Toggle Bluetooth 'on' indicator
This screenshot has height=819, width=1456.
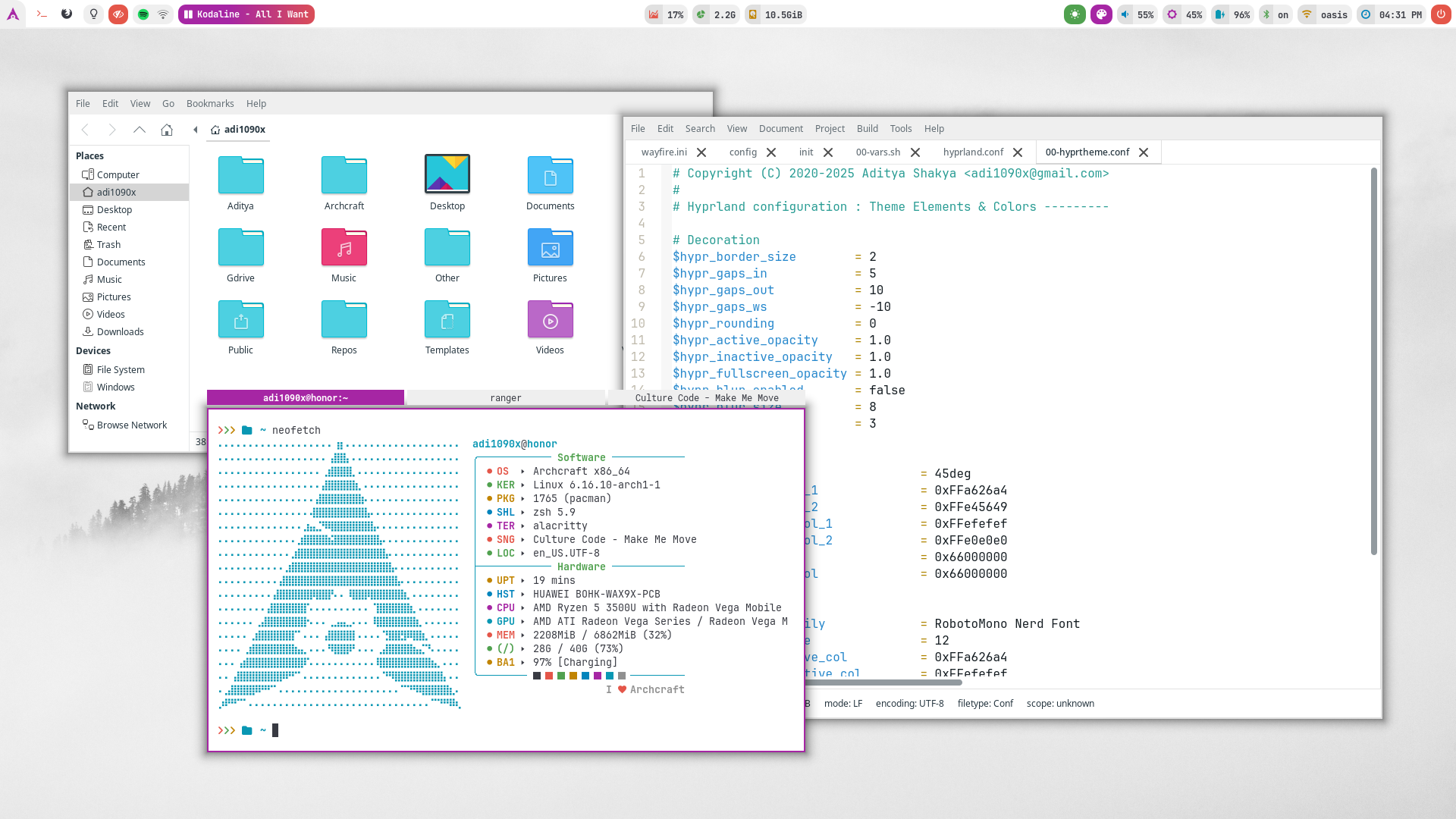tap(1275, 14)
